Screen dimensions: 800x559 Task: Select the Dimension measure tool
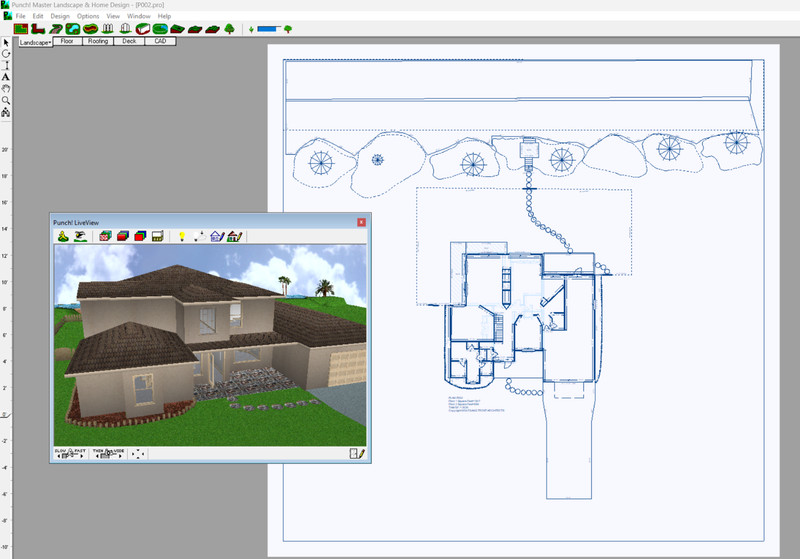coord(6,65)
